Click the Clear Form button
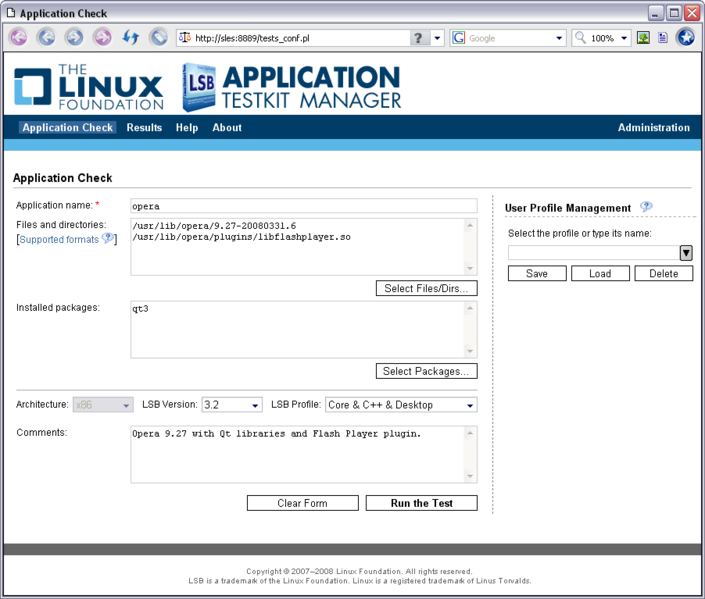The height and width of the screenshot is (599, 705). point(303,503)
